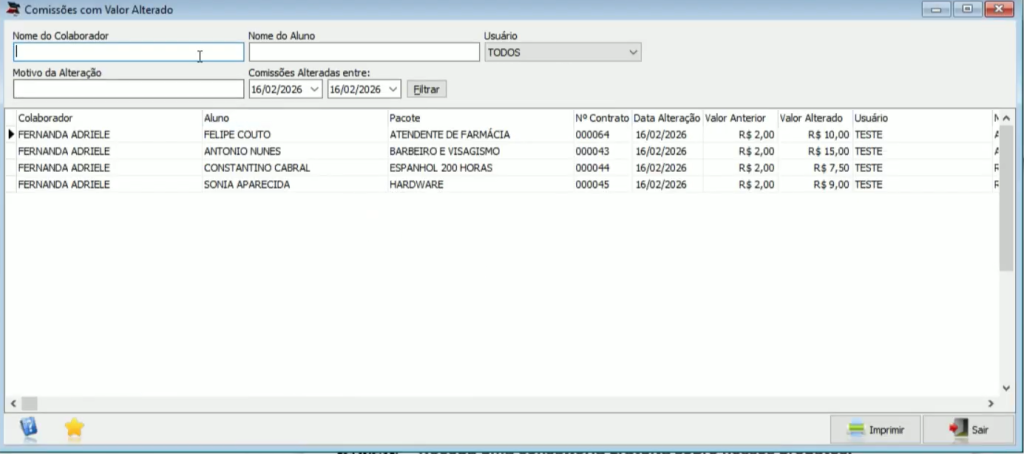1024x454 pixels.
Task: Select the ATENDENTE DE FARMÁCIA cell
Action: [x=480, y=135]
